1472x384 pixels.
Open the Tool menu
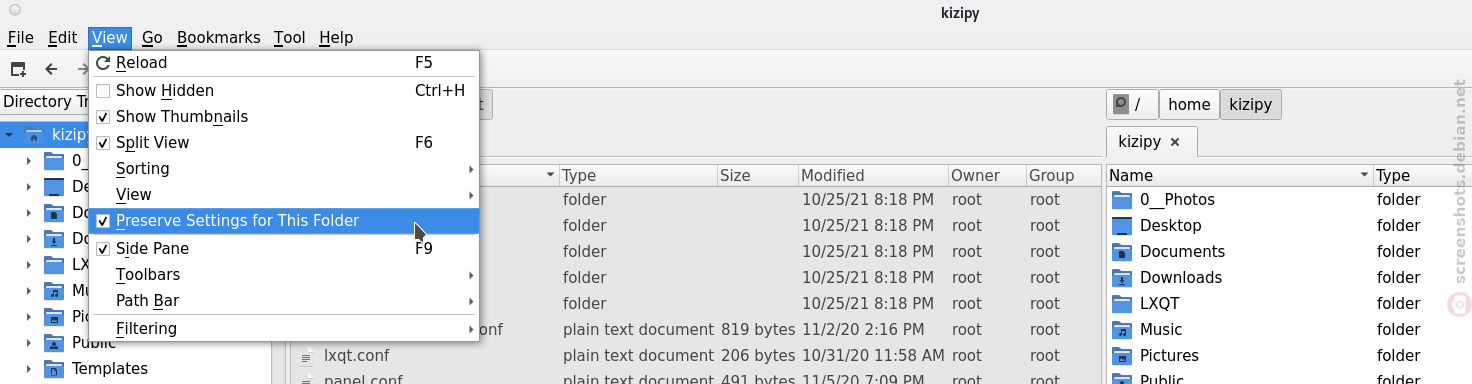[x=289, y=38]
